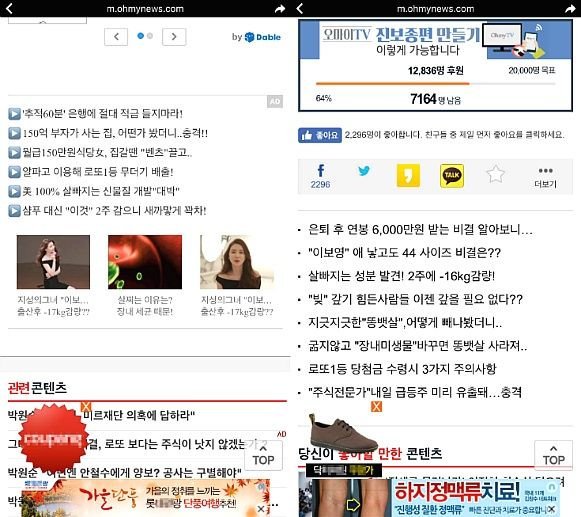Click the Facebook 좋아요 like button
The width and height of the screenshot is (581, 517).
click(x=320, y=135)
